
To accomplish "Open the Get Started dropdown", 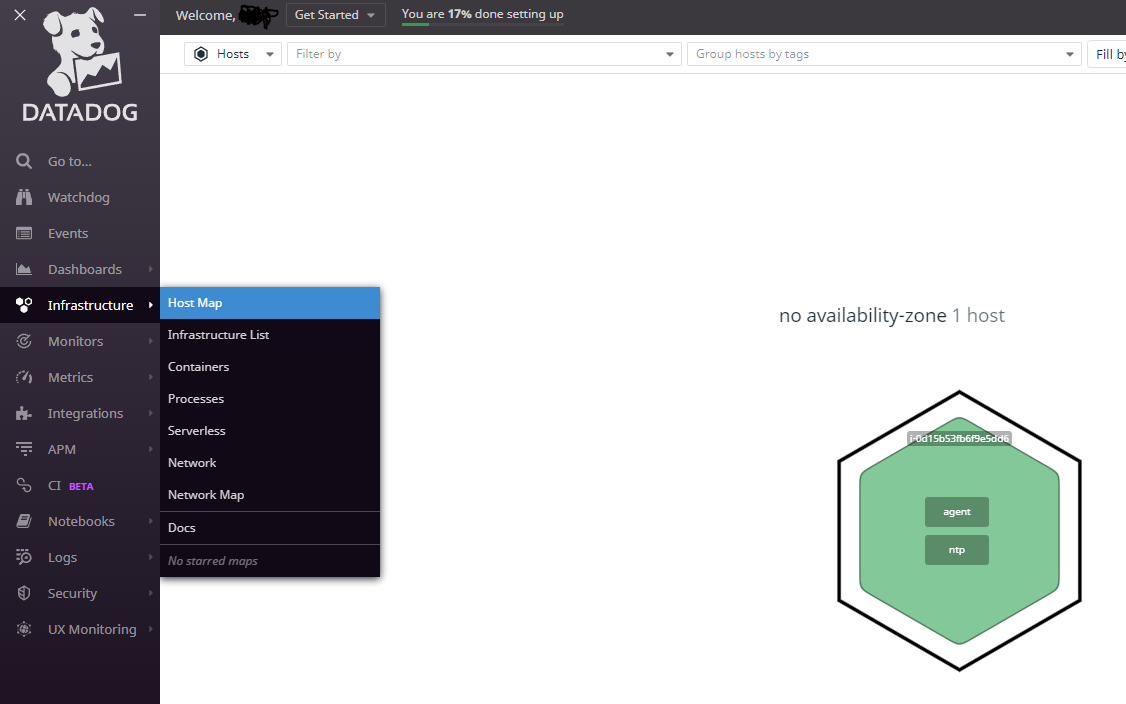I will (335, 14).
